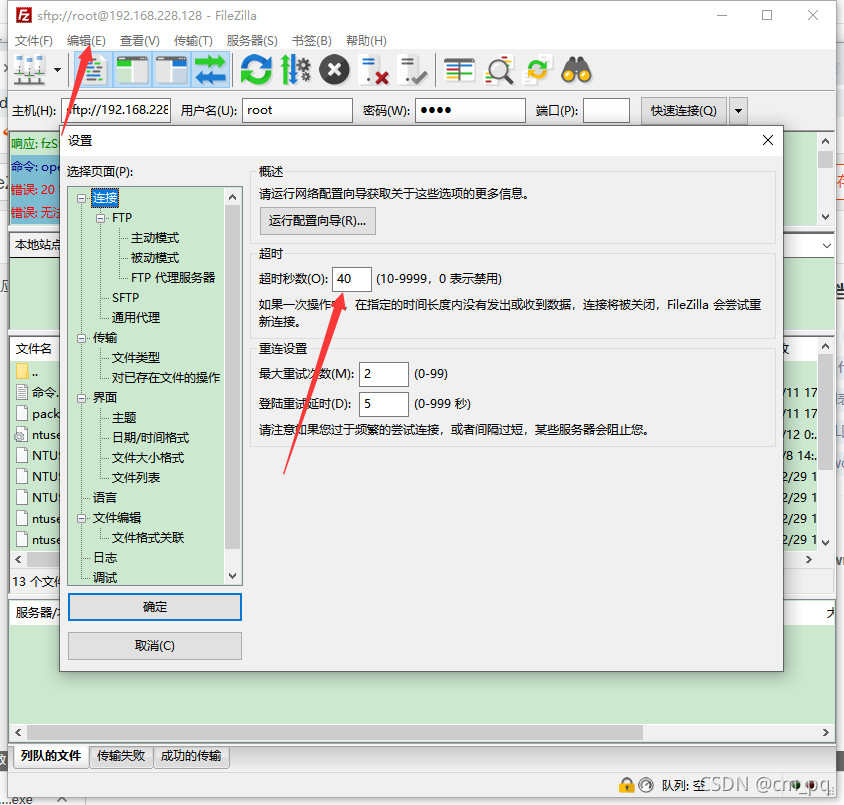Toggle transfer queue display icon
Screen dimensions: 844x805
coord(210,70)
